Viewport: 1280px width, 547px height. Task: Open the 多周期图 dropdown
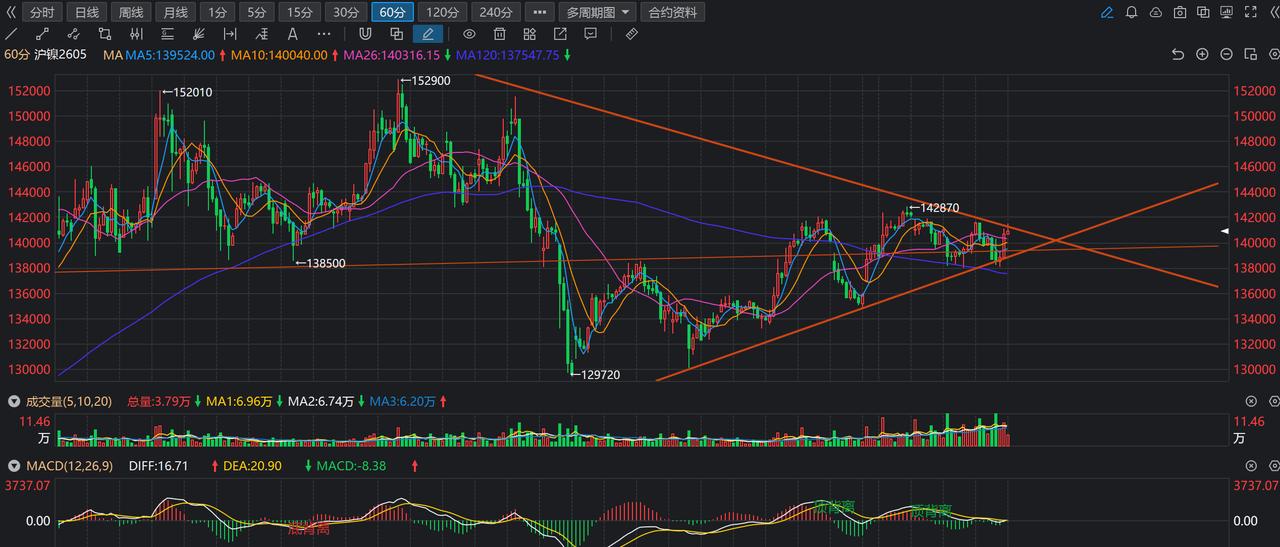(597, 13)
